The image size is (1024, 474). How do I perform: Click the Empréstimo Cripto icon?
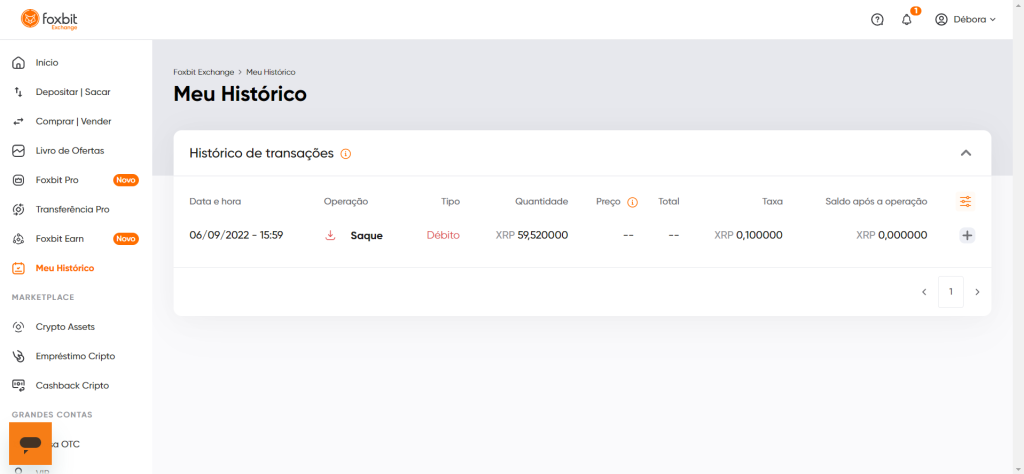[x=18, y=356]
